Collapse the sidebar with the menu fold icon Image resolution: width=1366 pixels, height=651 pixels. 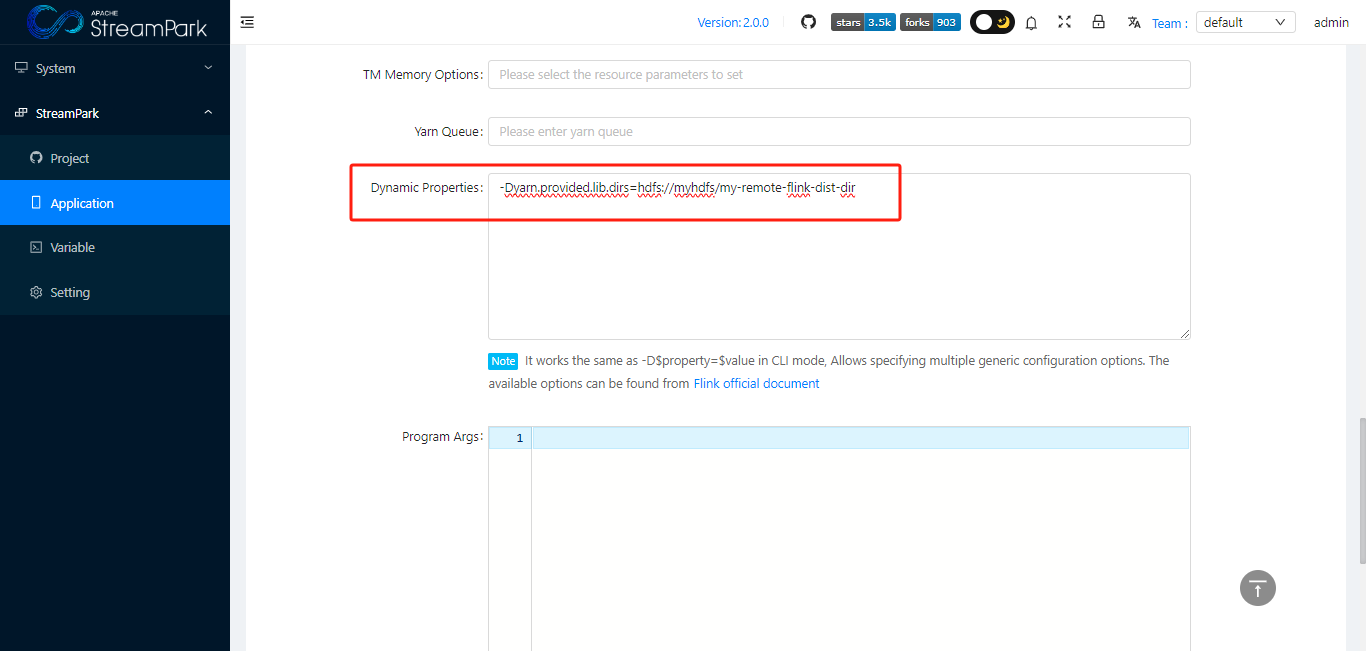coord(247,22)
